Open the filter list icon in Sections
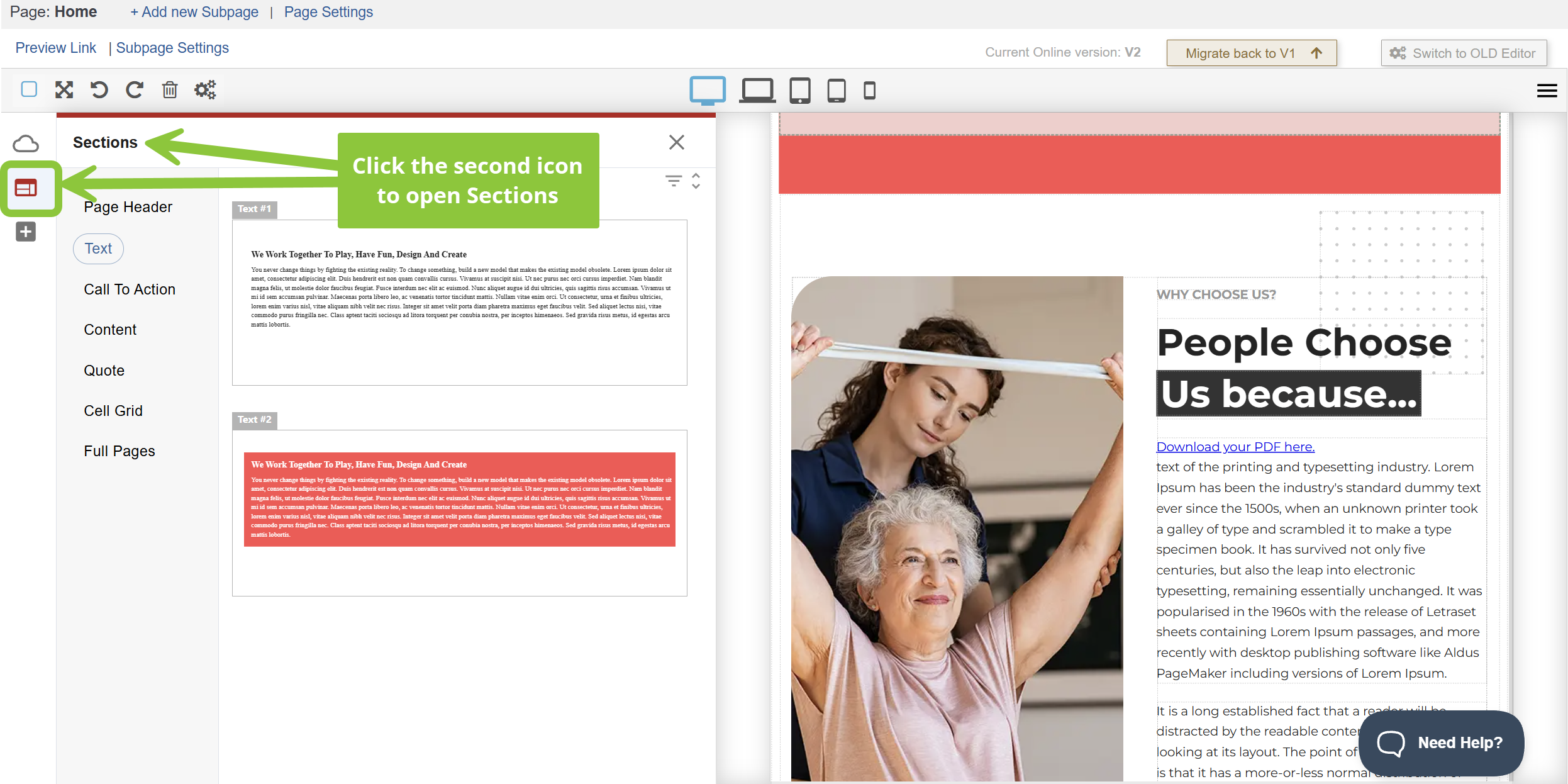The height and width of the screenshot is (784, 1568). click(673, 181)
